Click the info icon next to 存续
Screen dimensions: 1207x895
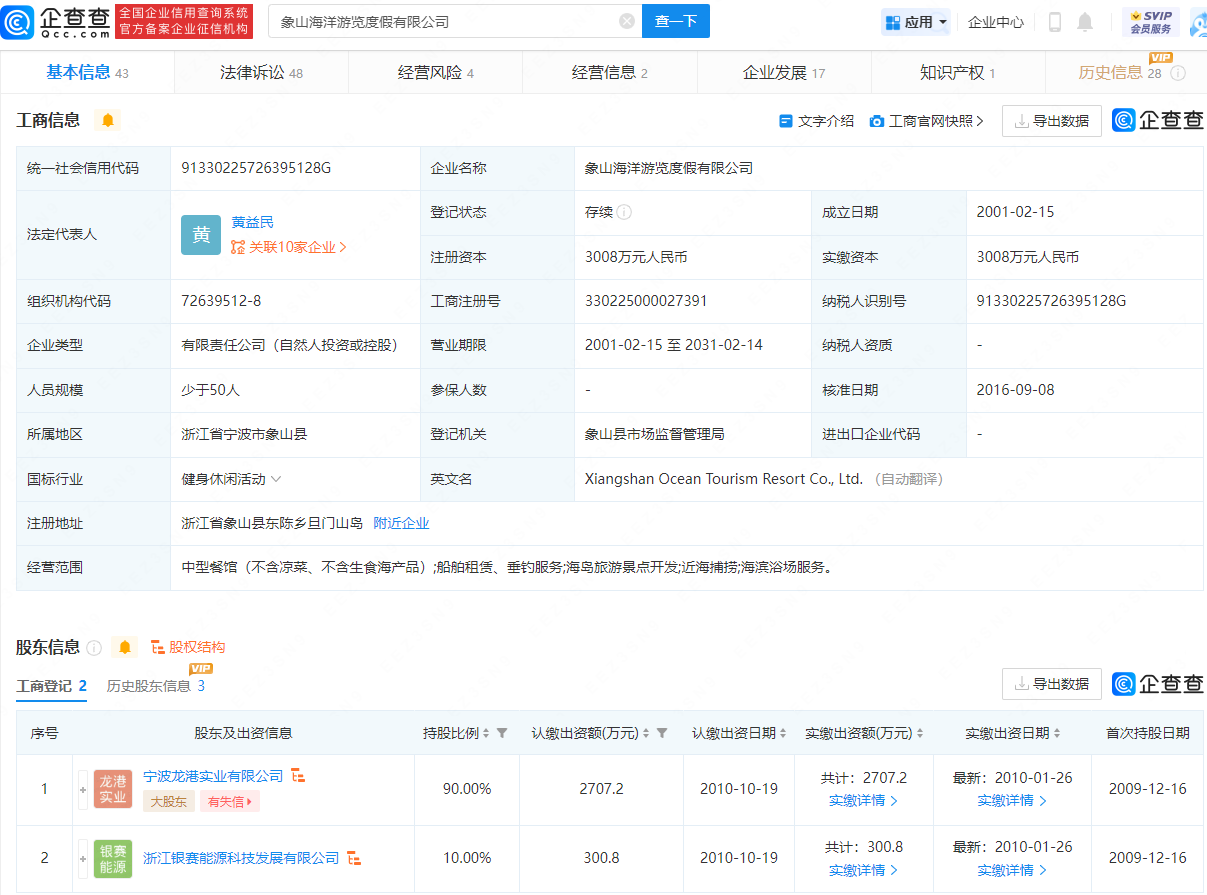(624, 213)
